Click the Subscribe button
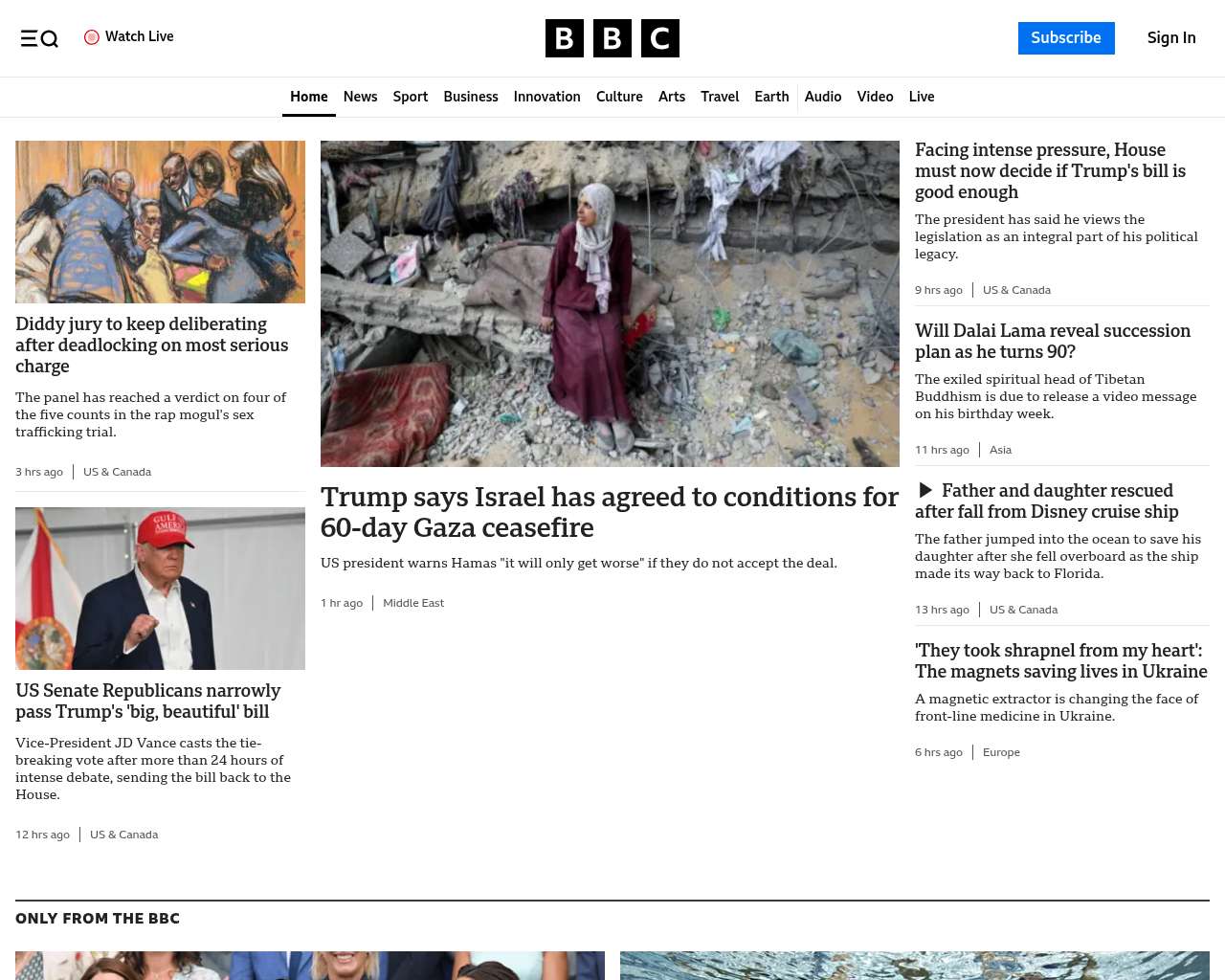This screenshot has height=980, width=1225. tap(1066, 38)
